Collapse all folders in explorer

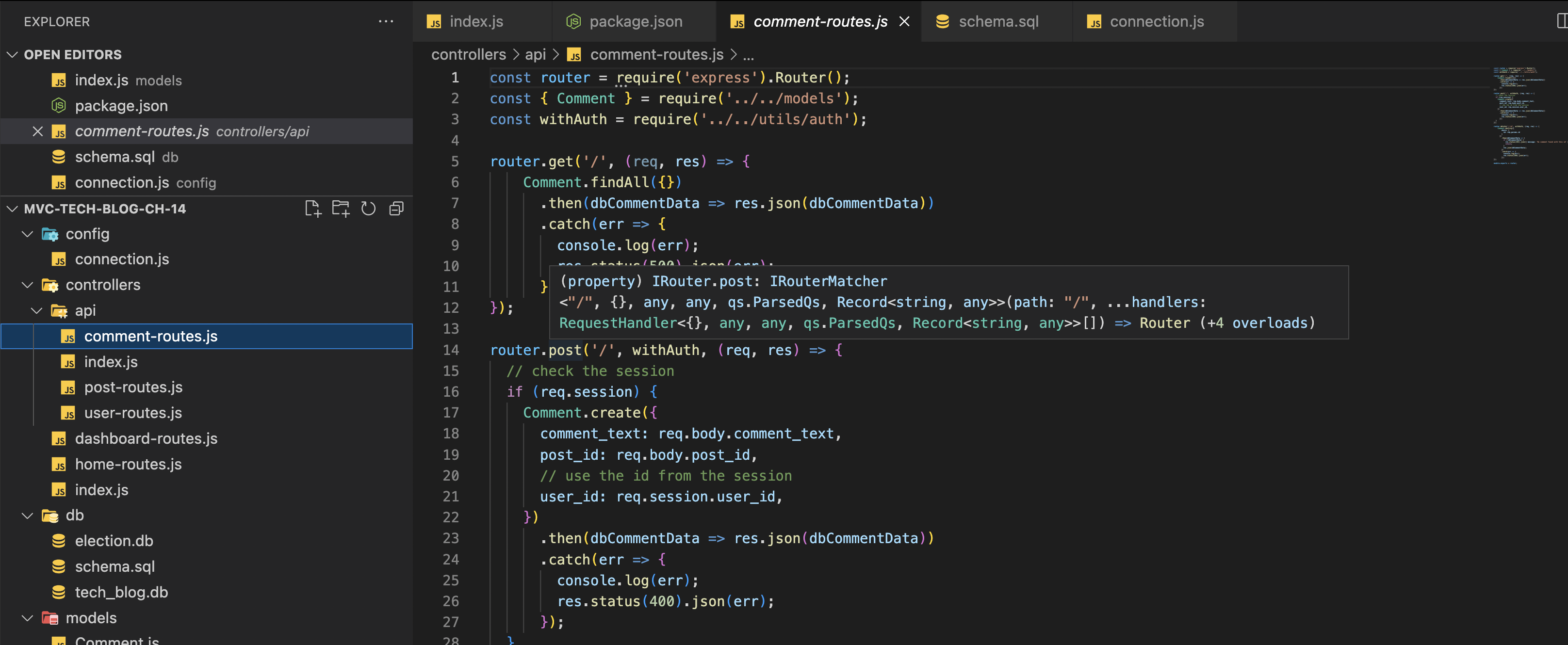tap(396, 208)
